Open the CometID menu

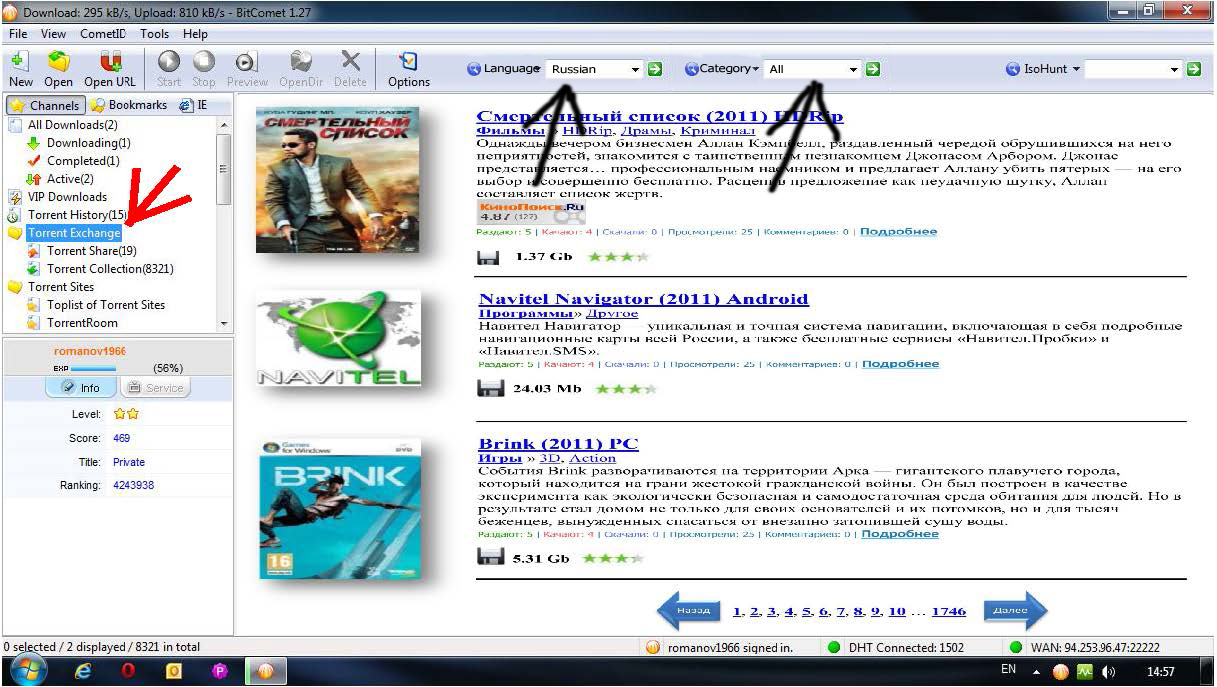(105, 34)
